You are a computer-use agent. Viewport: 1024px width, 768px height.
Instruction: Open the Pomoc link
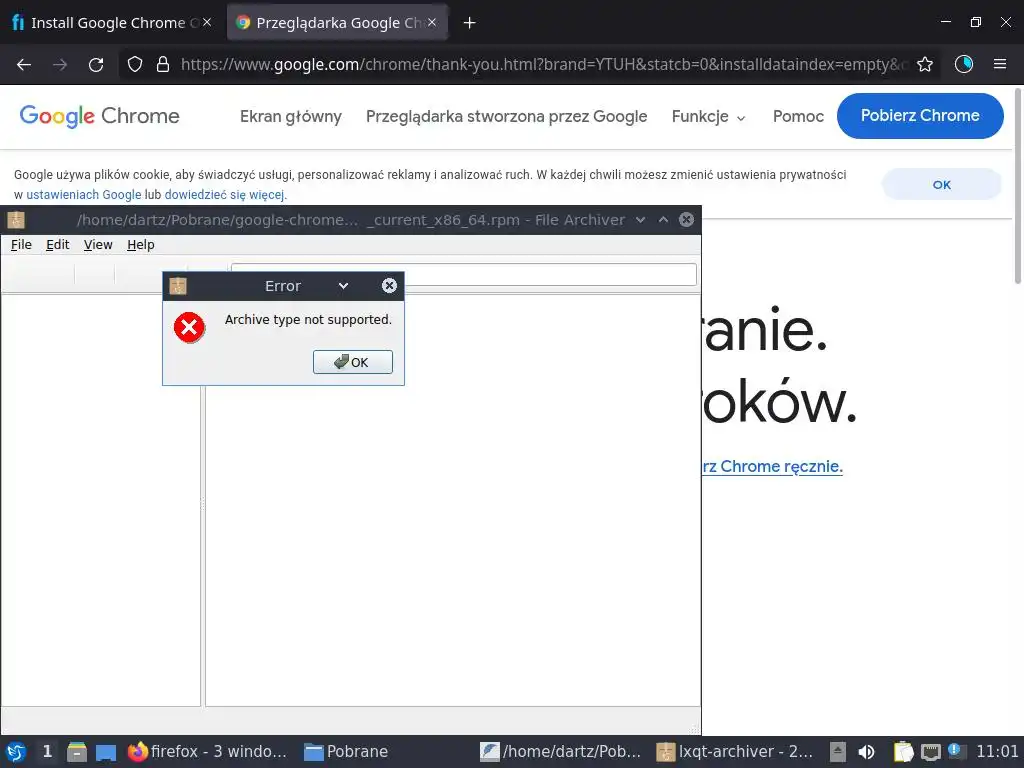tap(798, 116)
